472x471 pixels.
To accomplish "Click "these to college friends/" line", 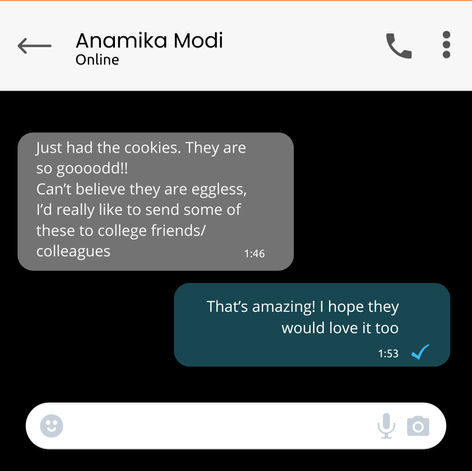I will point(121,231).
